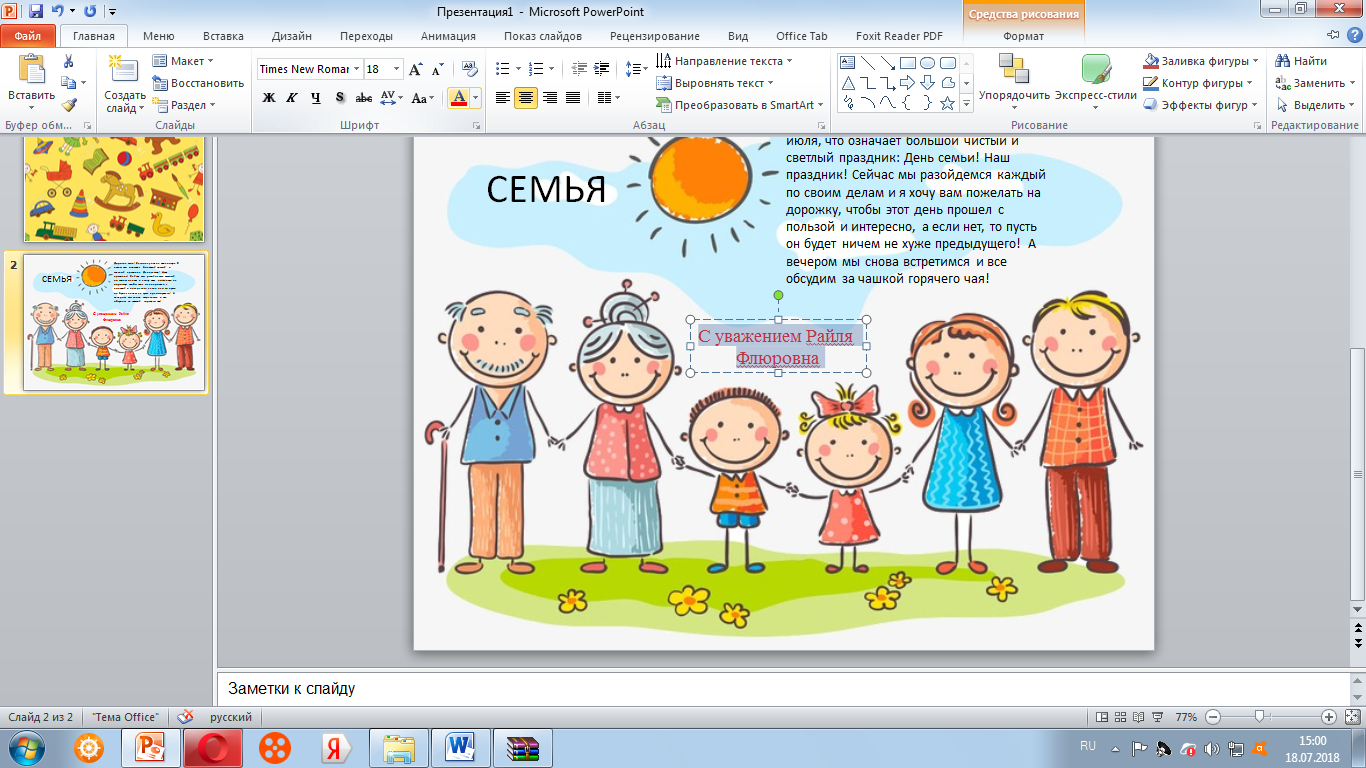Viewport: 1366px width, 768px height.
Task: Open the Анимация ribbon tab
Action: pos(448,36)
